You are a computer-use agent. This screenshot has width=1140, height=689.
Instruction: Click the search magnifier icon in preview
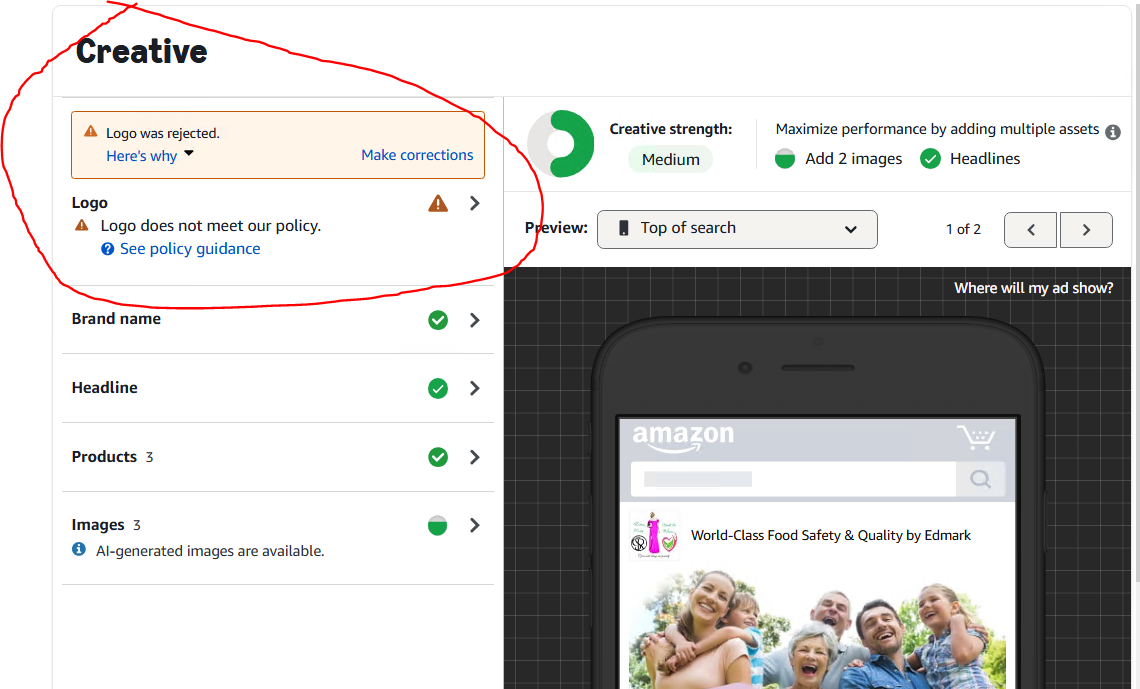[x=980, y=480]
